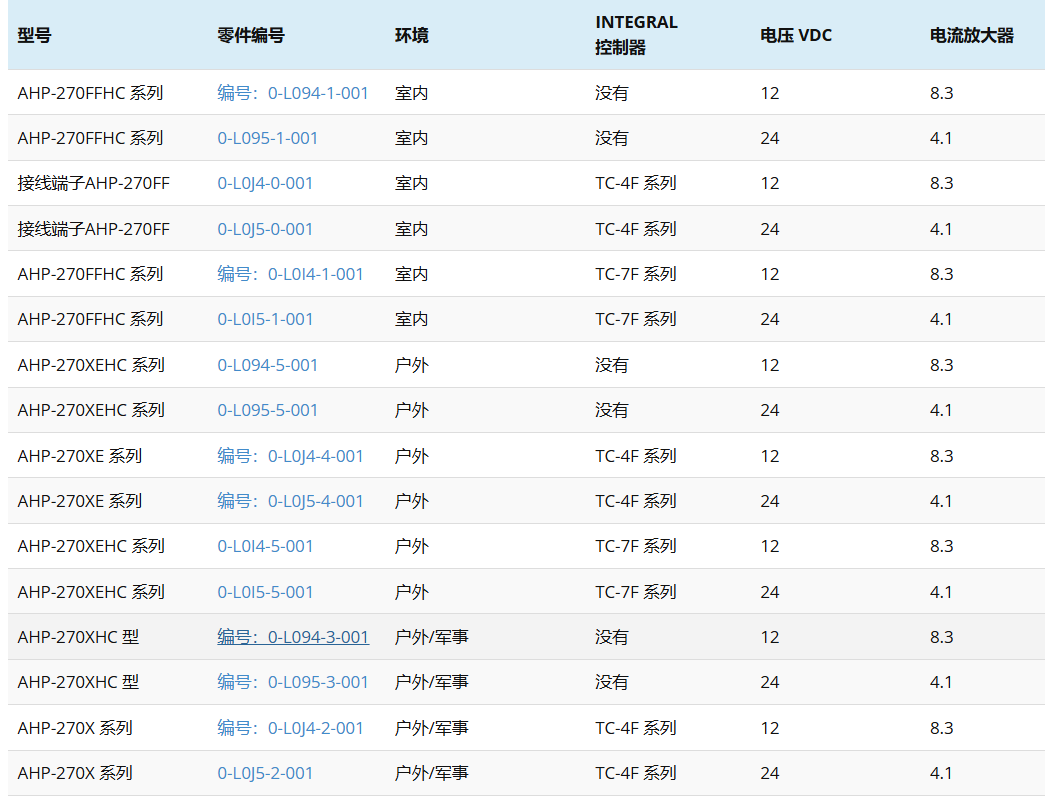The height and width of the screenshot is (797, 1045).
Task: Select AHP-270X 系列 in 0-L0J5-2-001 row
Action: [75, 773]
